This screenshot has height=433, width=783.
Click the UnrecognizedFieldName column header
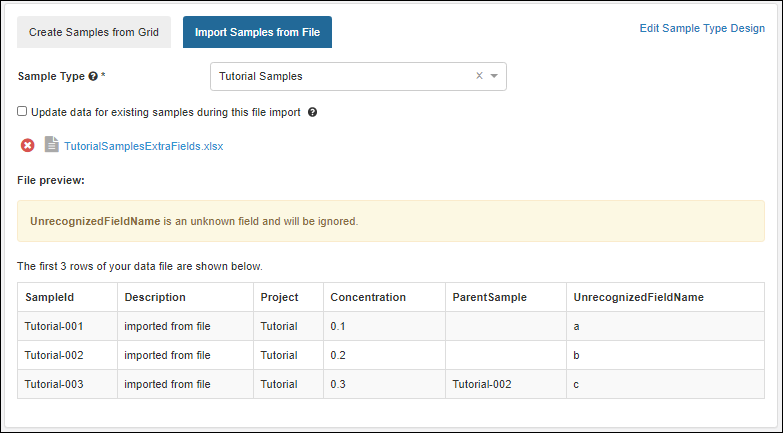pyautogui.click(x=638, y=297)
